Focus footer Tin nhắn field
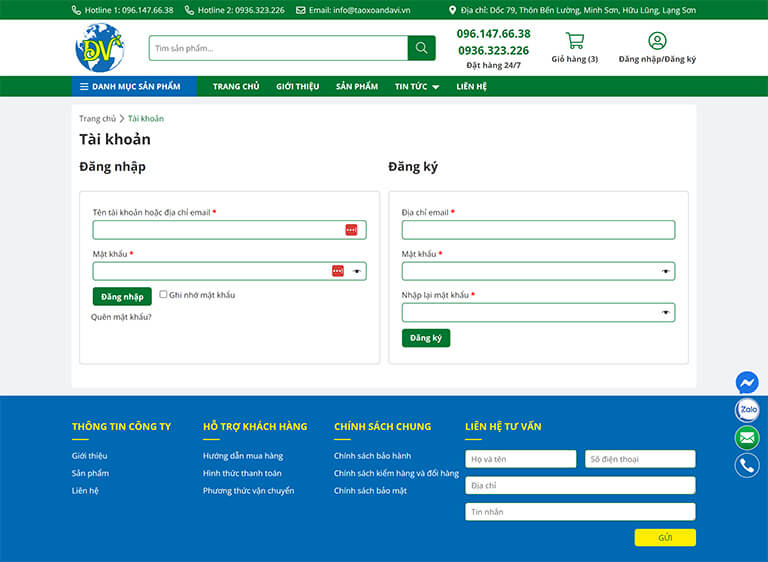The height and width of the screenshot is (562, 768). click(580, 512)
